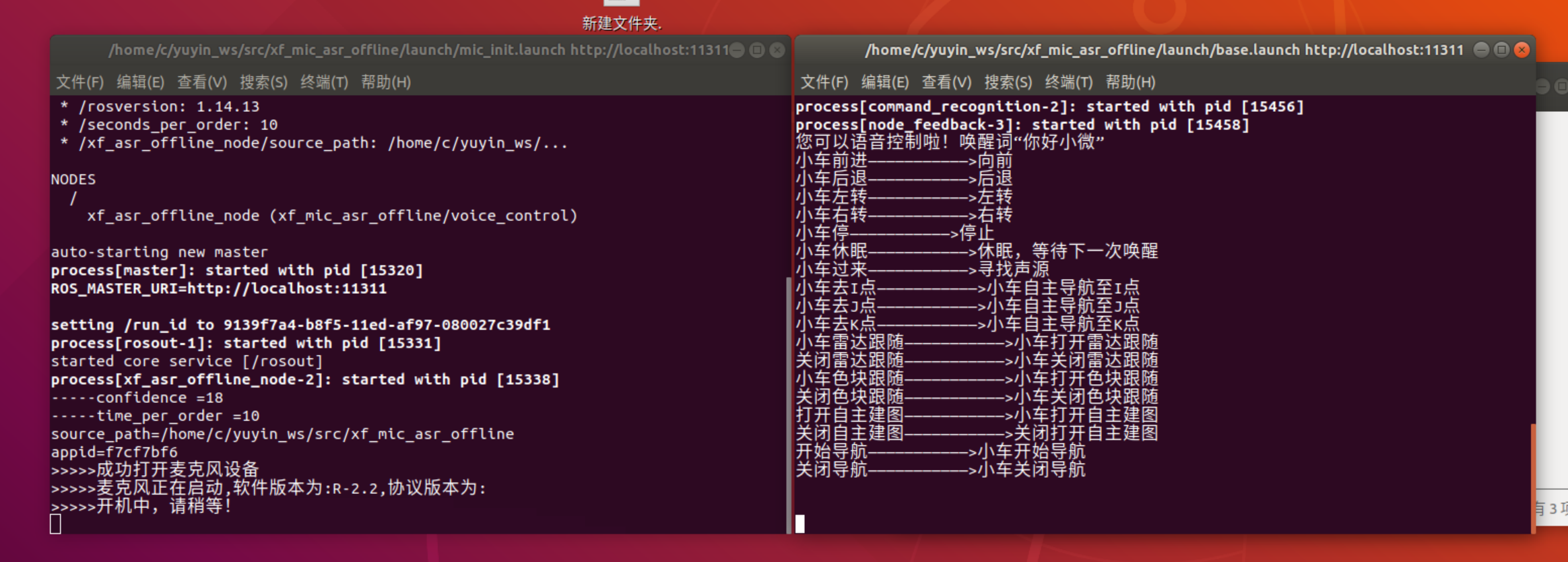Maximize the base.launch terminal window
Viewport: 1568px width, 562px height.
click(x=1501, y=50)
